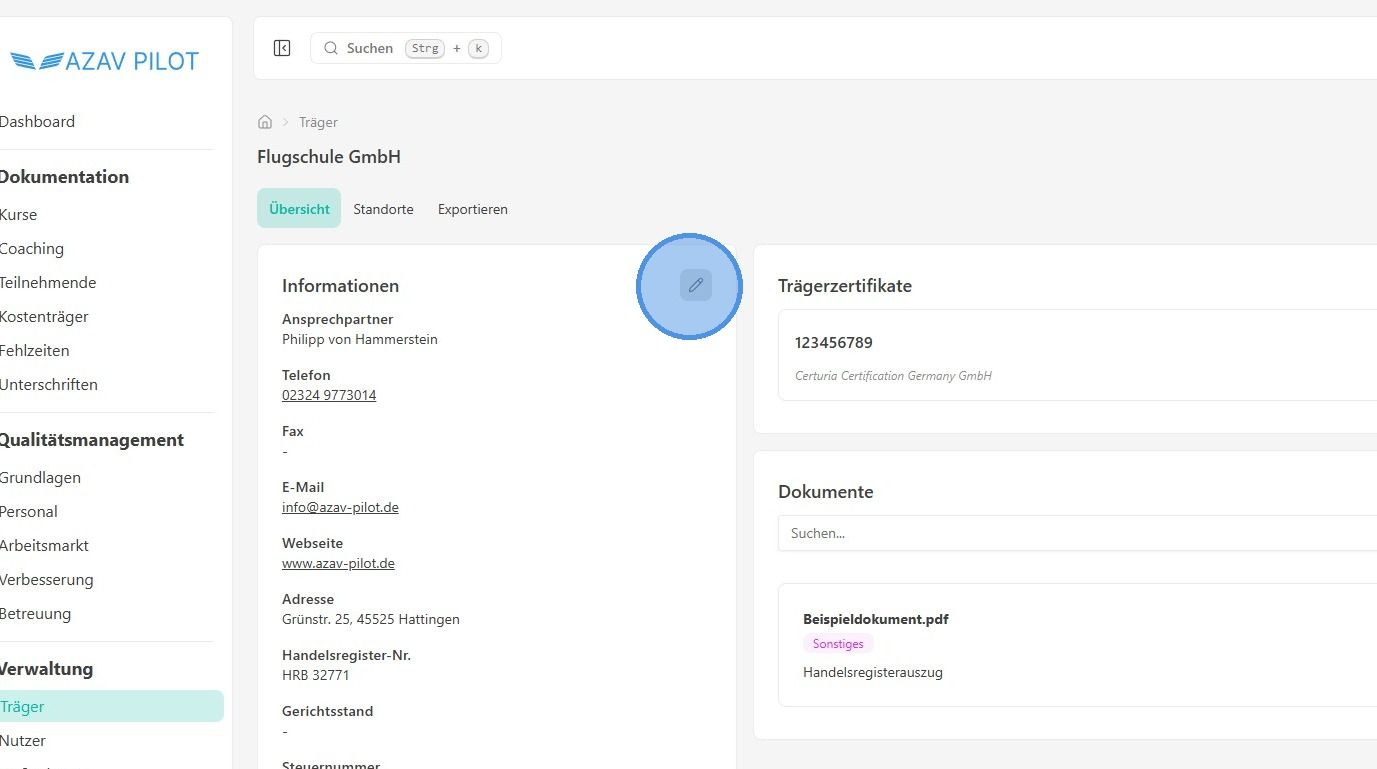Screen dimensions: 1377x769
Task: Click the HRB 32771 register number
Action: pyautogui.click(x=316, y=675)
